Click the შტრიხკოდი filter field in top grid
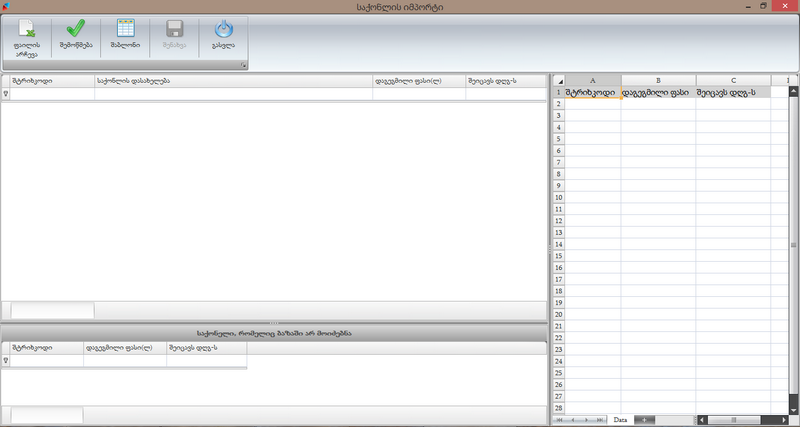 pyautogui.click(x=52, y=94)
